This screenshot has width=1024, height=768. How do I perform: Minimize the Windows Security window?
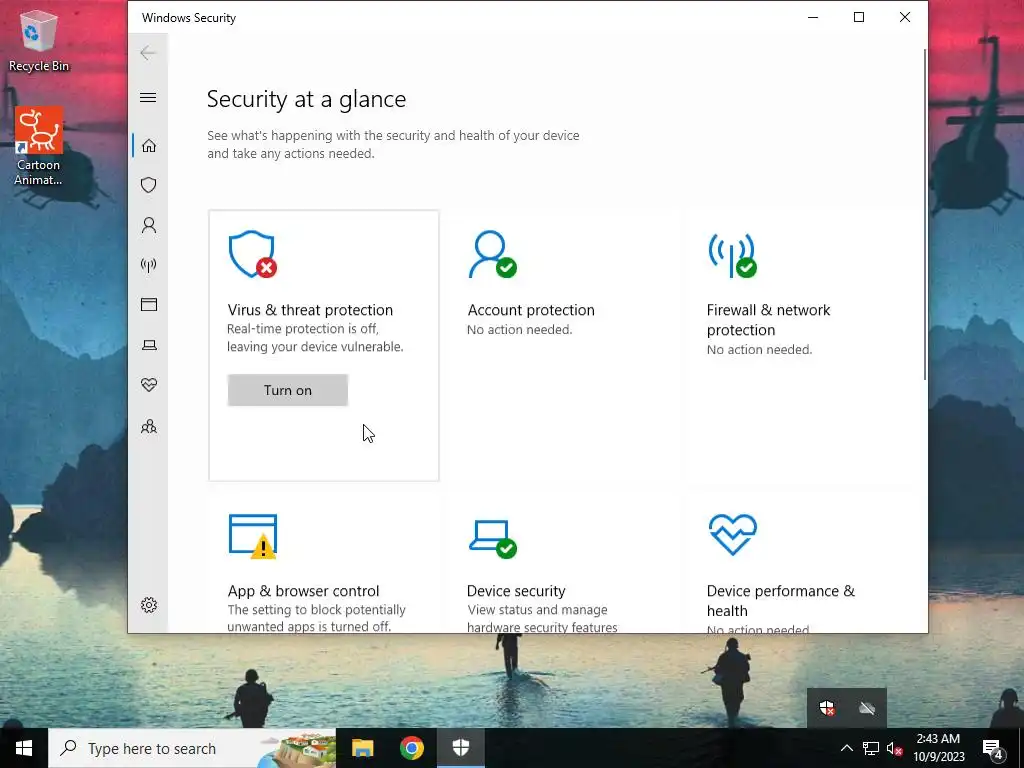click(x=813, y=18)
